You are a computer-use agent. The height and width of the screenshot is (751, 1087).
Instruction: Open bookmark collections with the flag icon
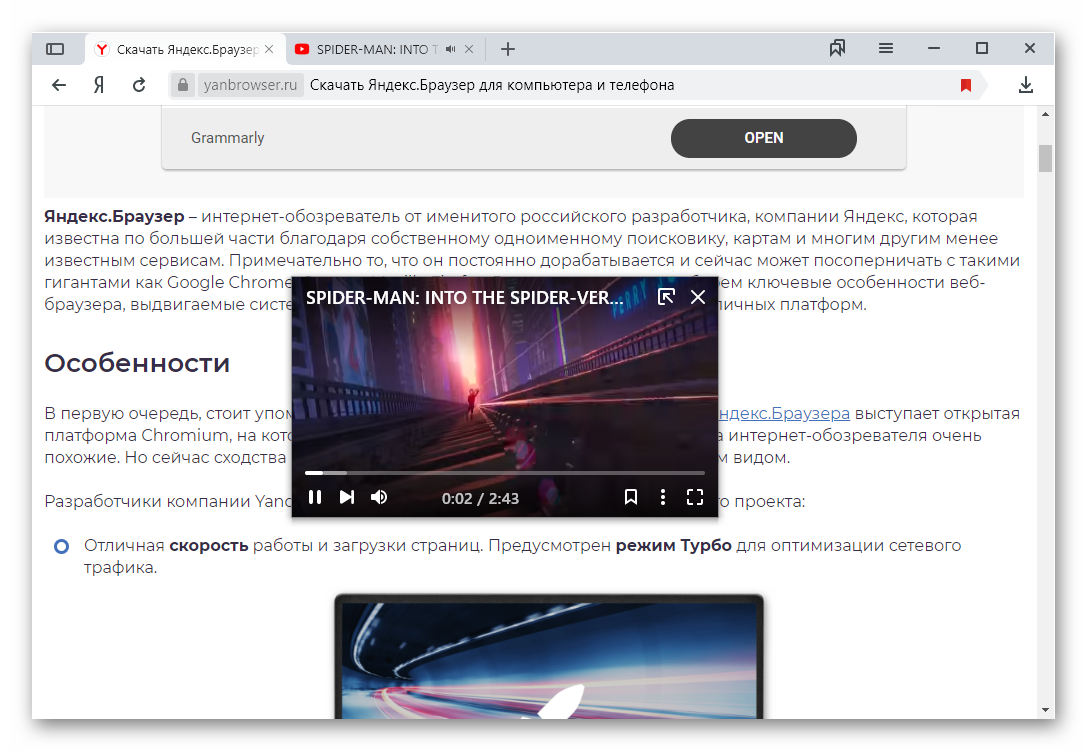tap(837, 48)
